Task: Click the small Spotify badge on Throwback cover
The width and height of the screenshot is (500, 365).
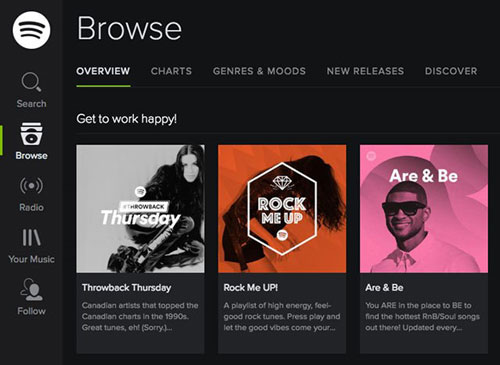Action: tap(140, 192)
